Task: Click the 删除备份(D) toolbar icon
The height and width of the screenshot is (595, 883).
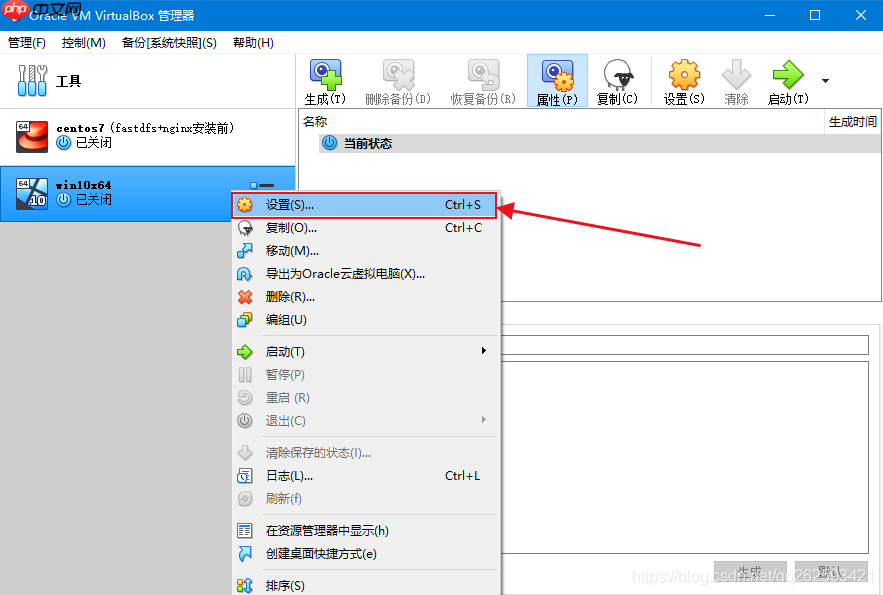Action: (x=403, y=80)
